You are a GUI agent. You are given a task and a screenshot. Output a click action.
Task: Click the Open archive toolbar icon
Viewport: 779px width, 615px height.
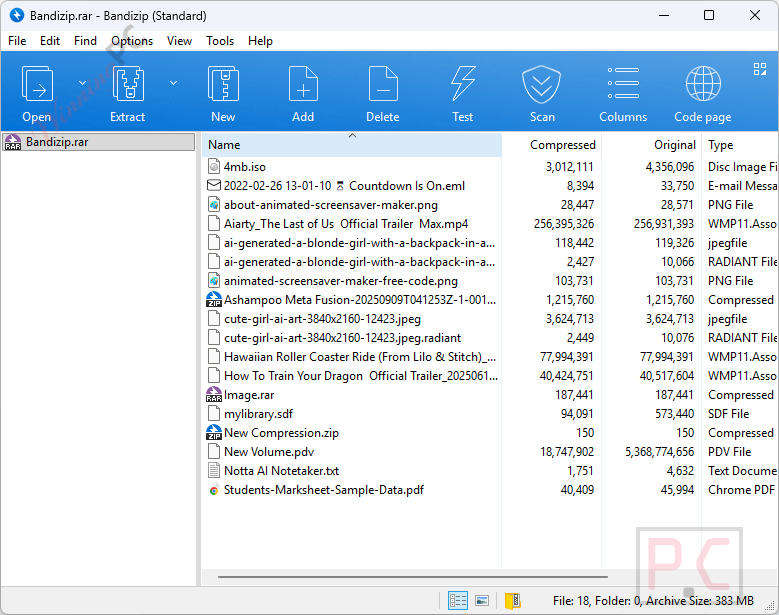[37, 84]
